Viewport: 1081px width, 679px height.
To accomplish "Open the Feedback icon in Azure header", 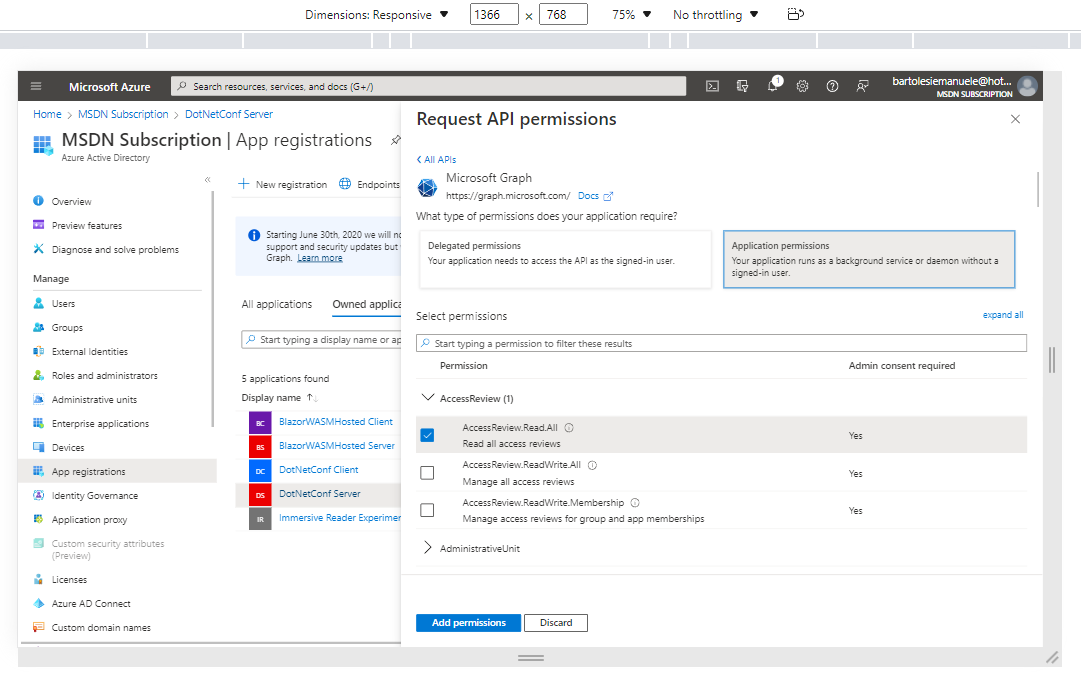I will click(x=862, y=86).
